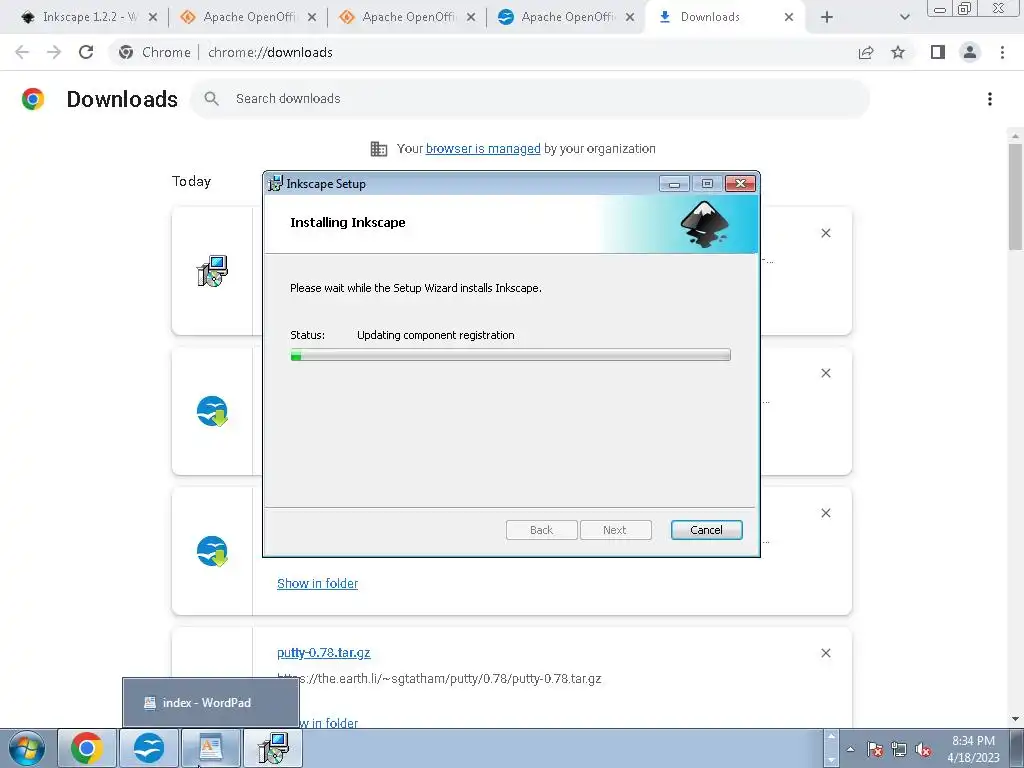Click the OpenOffice taskbar icon
1024x768 pixels.
tap(149, 748)
